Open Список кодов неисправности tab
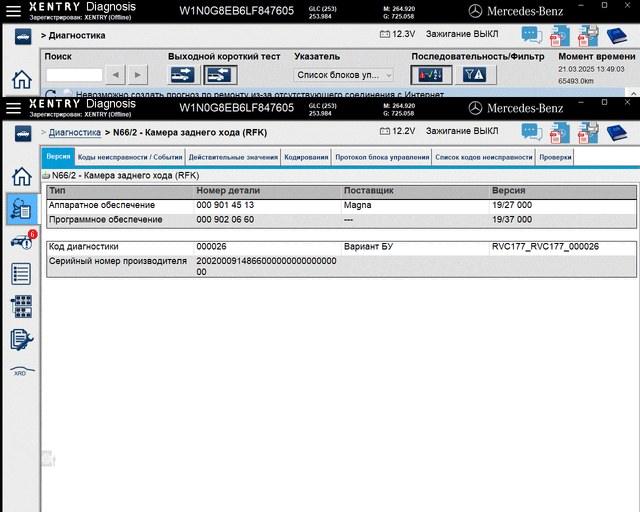 pyautogui.click(x=484, y=157)
